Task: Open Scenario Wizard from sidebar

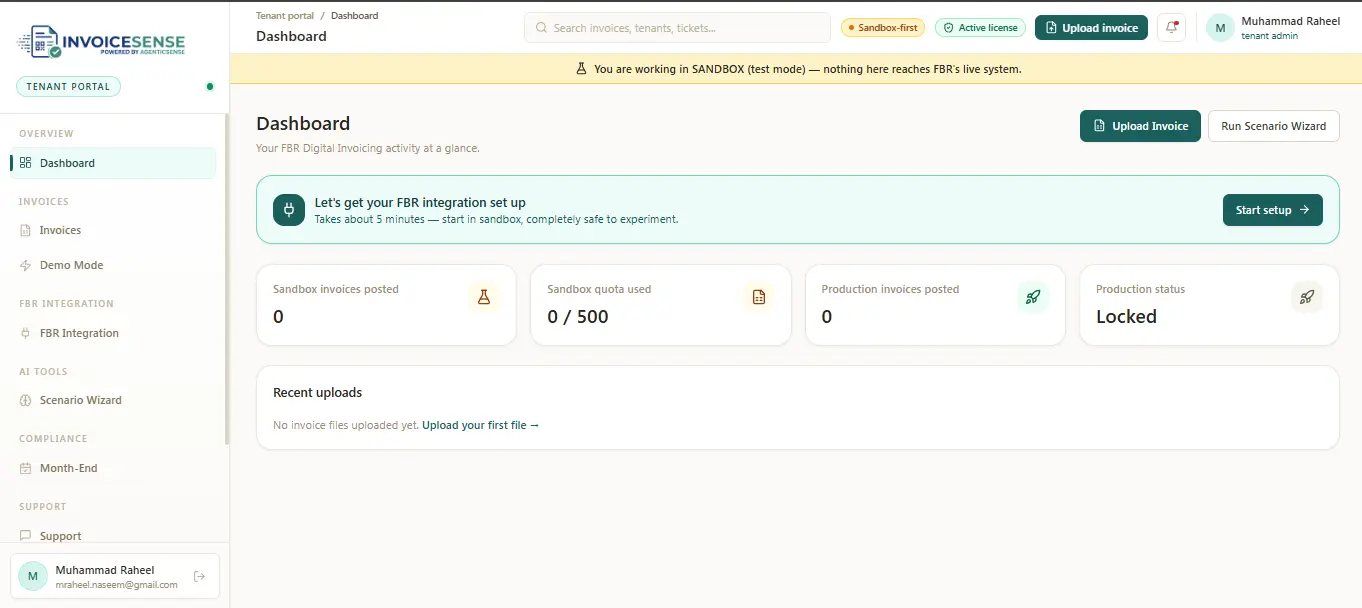Action: [113, 400]
